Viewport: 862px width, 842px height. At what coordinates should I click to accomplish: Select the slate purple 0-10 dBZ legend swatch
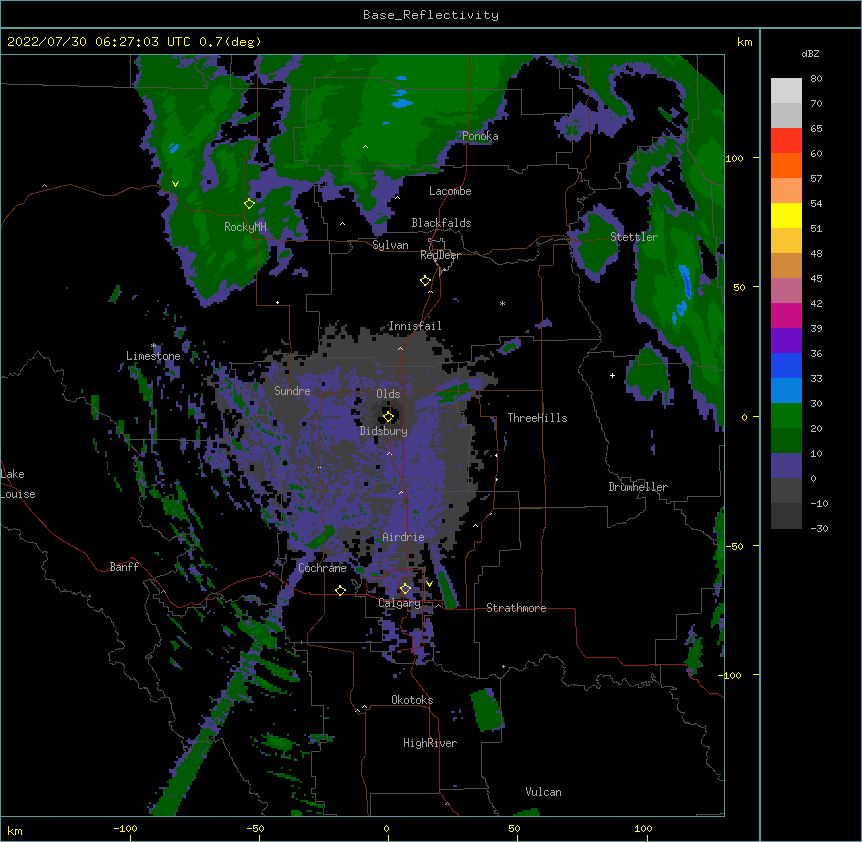tap(786, 466)
